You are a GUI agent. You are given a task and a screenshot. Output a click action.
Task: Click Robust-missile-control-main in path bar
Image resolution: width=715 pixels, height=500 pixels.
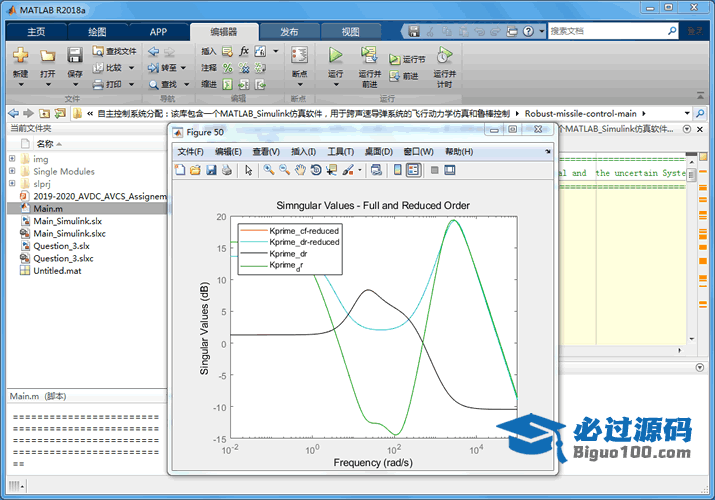[x=580, y=113]
